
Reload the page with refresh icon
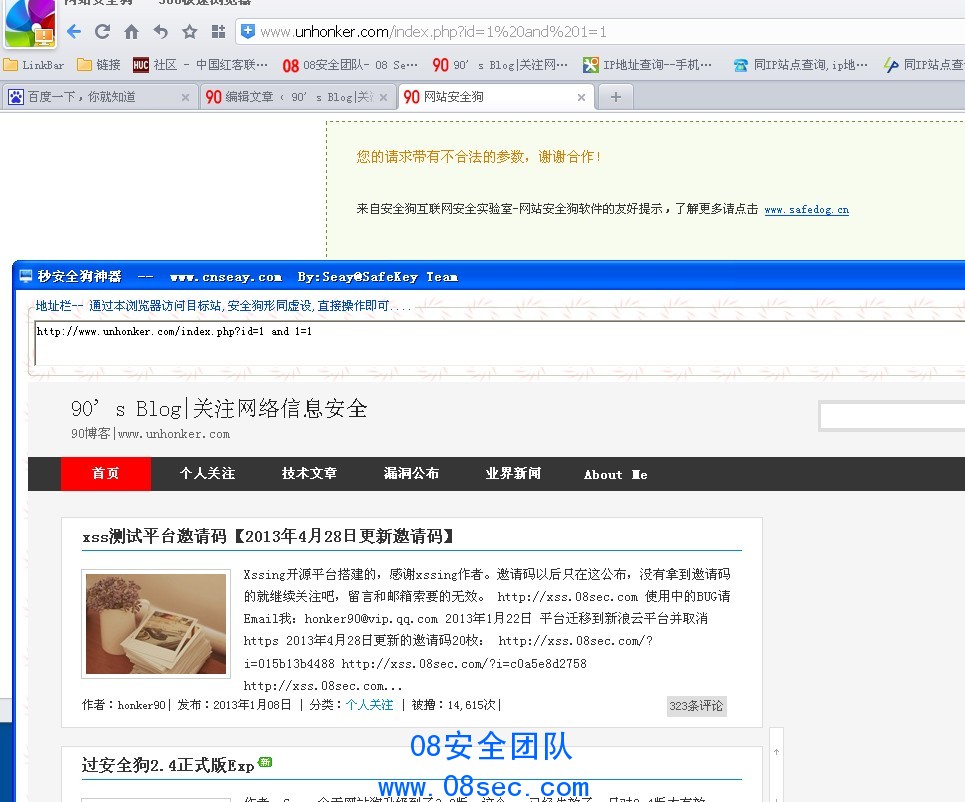point(102,31)
